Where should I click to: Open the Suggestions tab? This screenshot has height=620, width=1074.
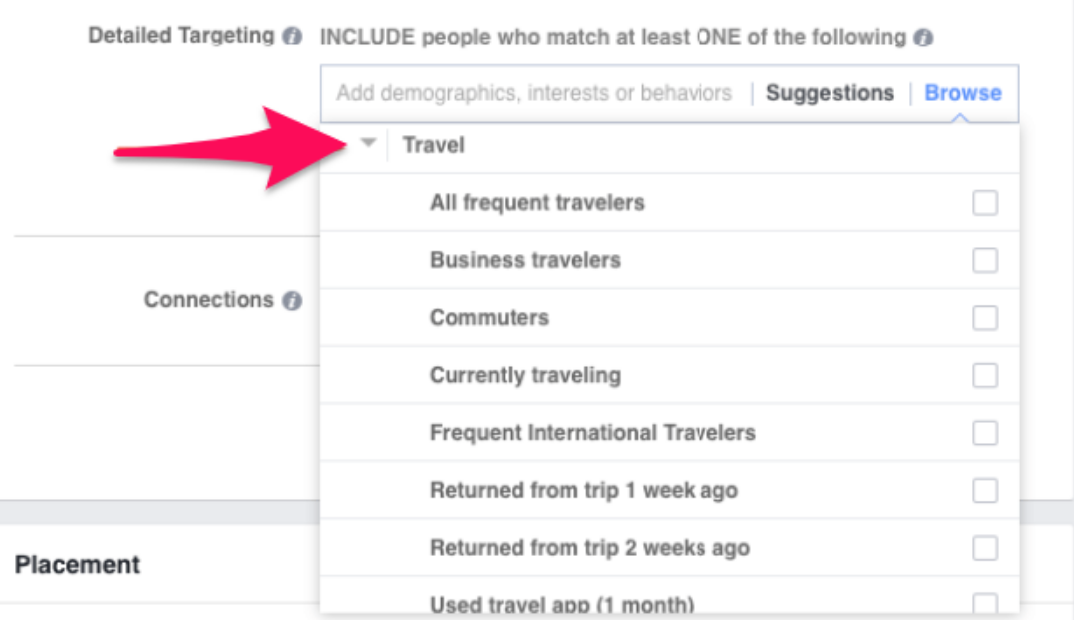(829, 92)
